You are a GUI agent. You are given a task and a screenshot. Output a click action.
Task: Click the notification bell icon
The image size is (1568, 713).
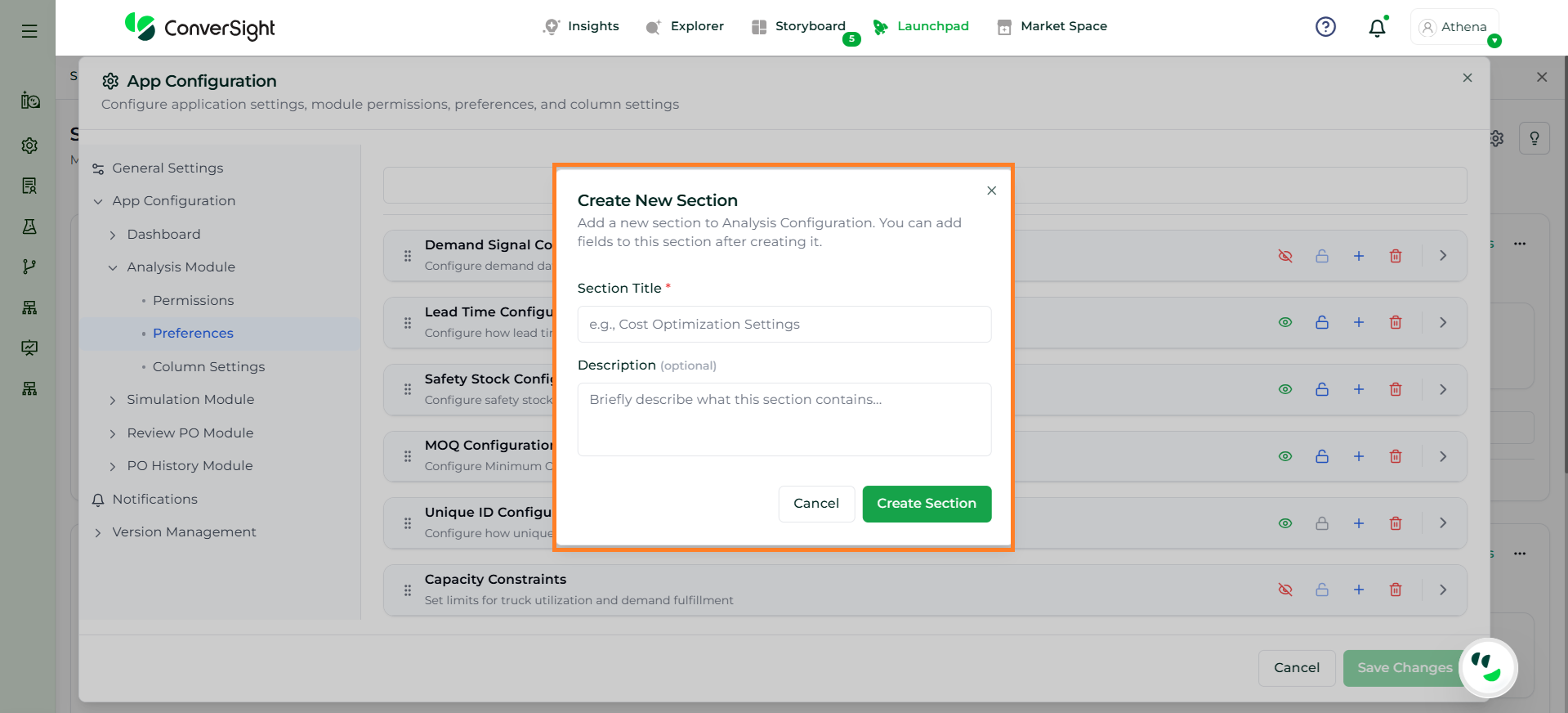pyautogui.click(x=1377, y=28)
